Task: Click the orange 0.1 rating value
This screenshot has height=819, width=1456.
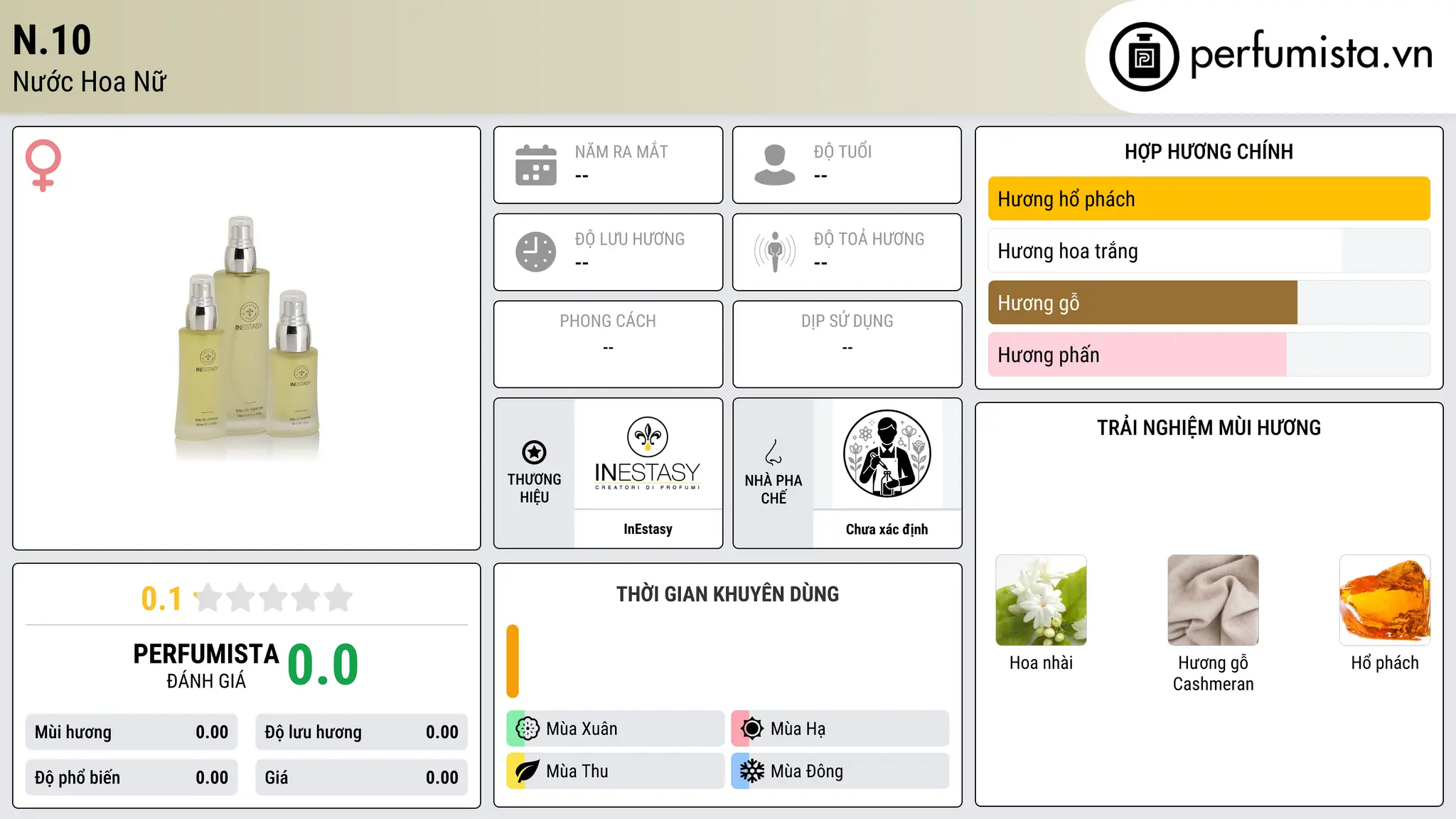Action: click(161, 599)
